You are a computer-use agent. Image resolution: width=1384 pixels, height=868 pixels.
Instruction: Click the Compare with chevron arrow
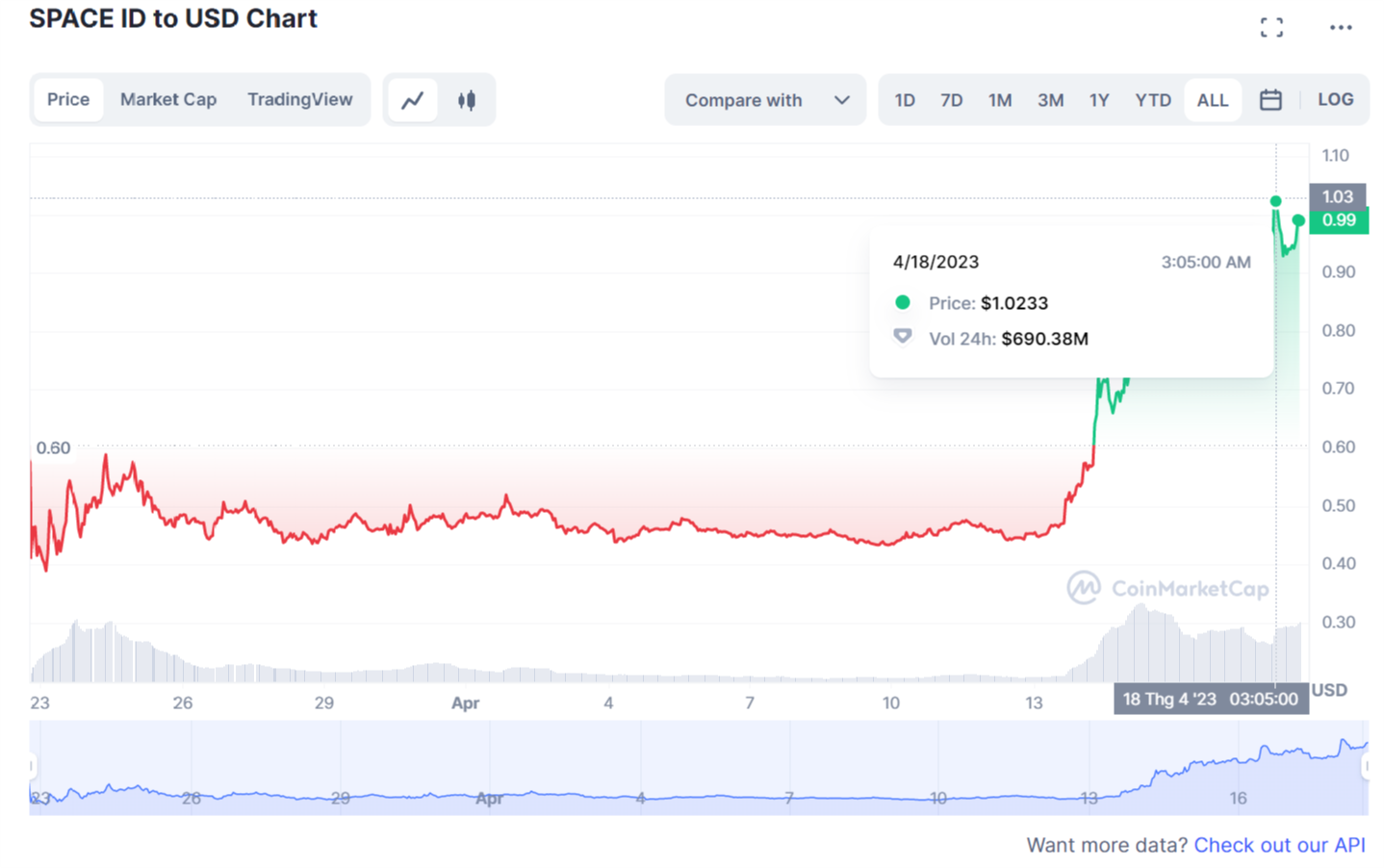pyautogui.click(x=842, y=100)
